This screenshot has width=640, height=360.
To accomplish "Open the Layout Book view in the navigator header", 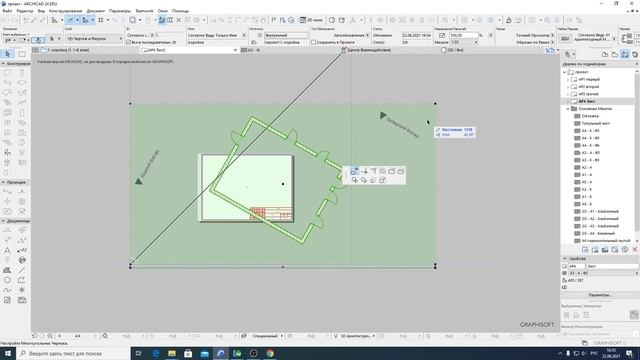I will 625,54.
